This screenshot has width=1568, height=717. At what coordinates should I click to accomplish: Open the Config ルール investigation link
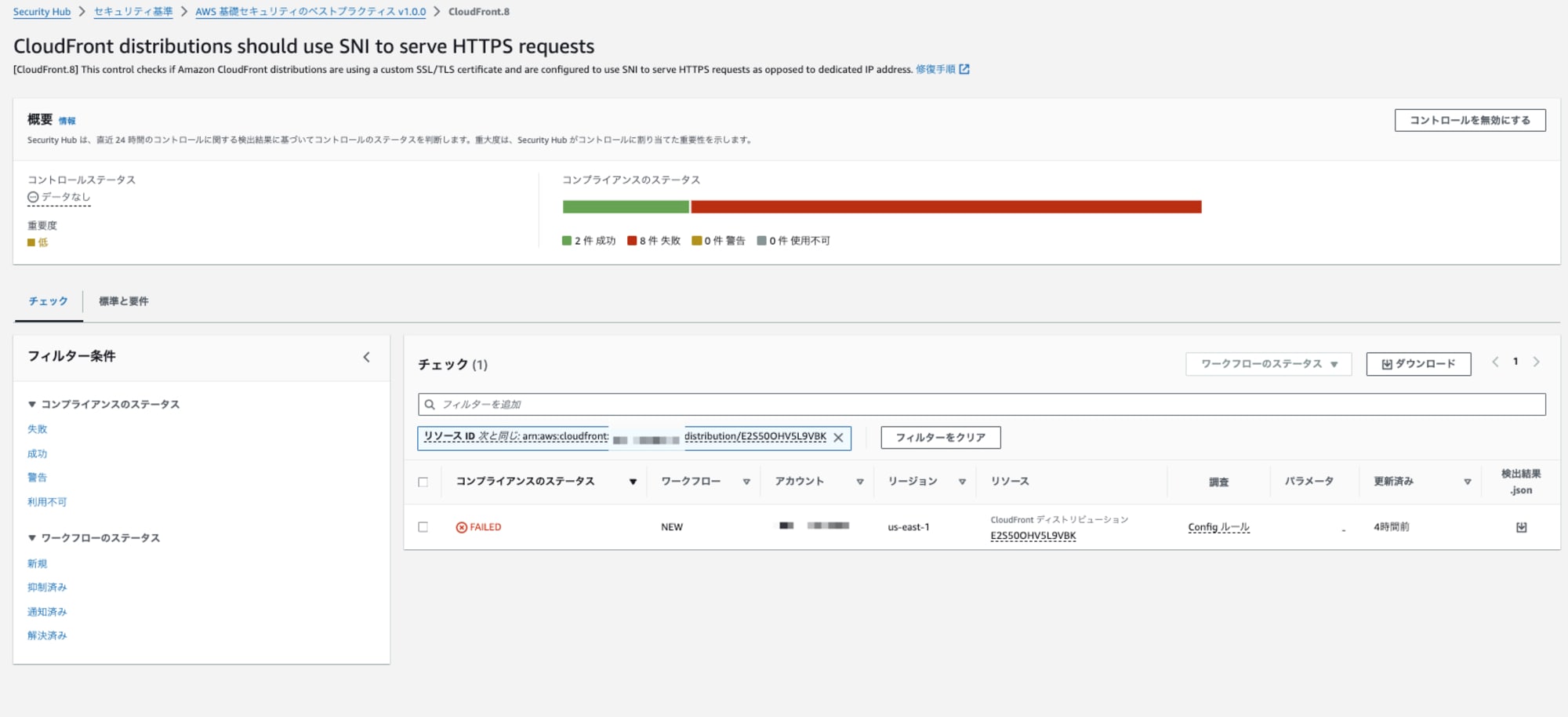tap(1218, 527)
